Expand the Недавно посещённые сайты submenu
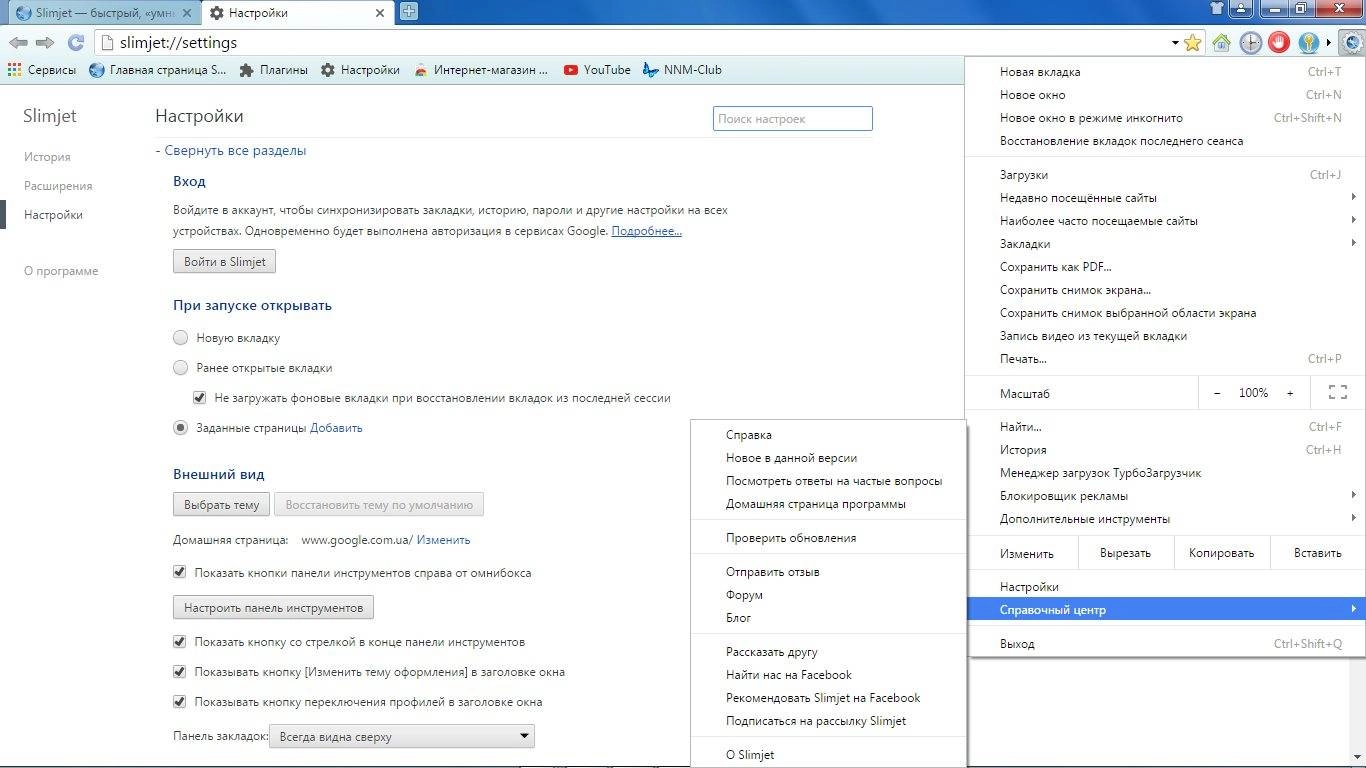This screenshot has height=768, width=1366. 1166,198
